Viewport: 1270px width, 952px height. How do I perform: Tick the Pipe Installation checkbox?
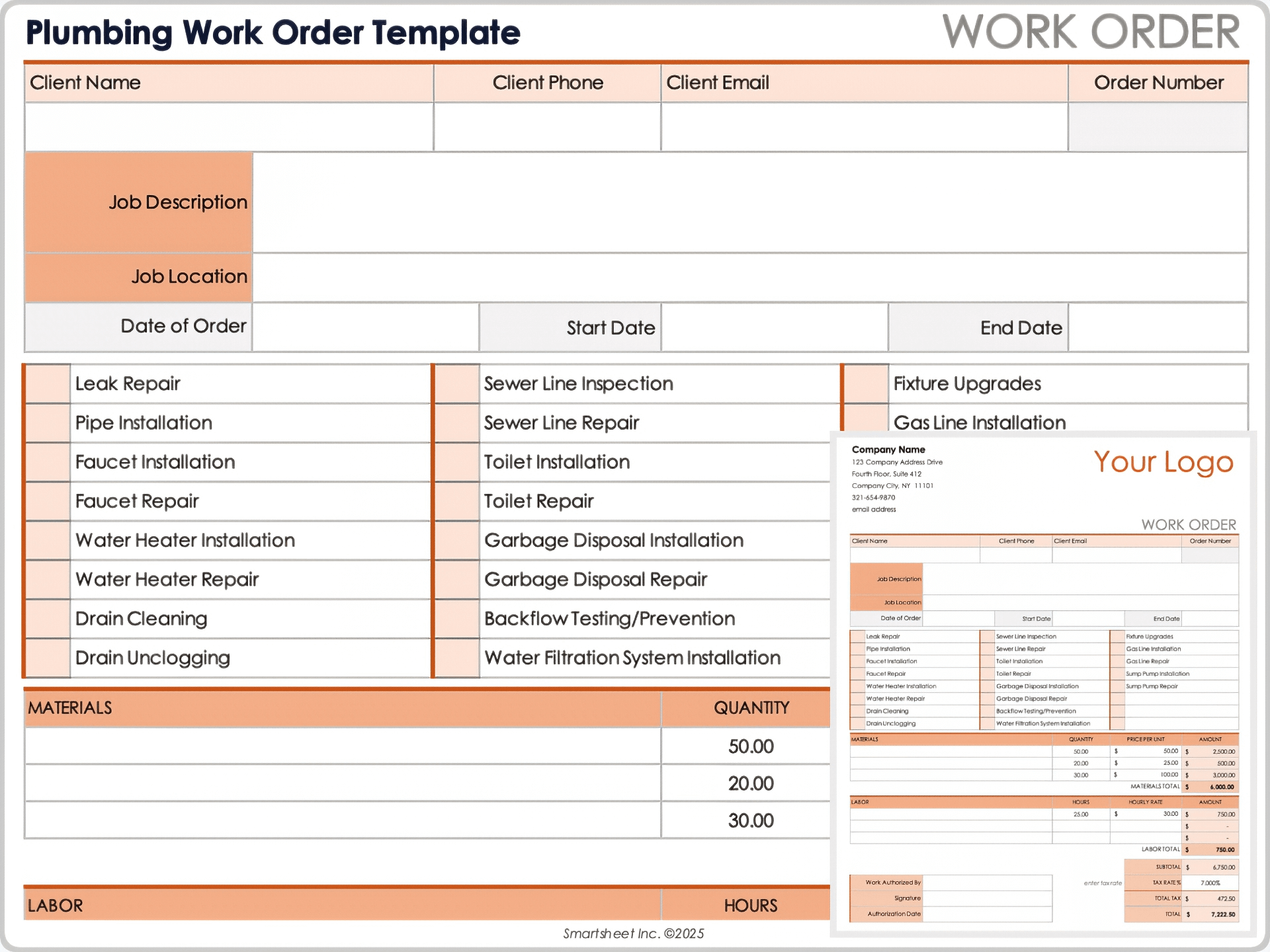point(48,423)
